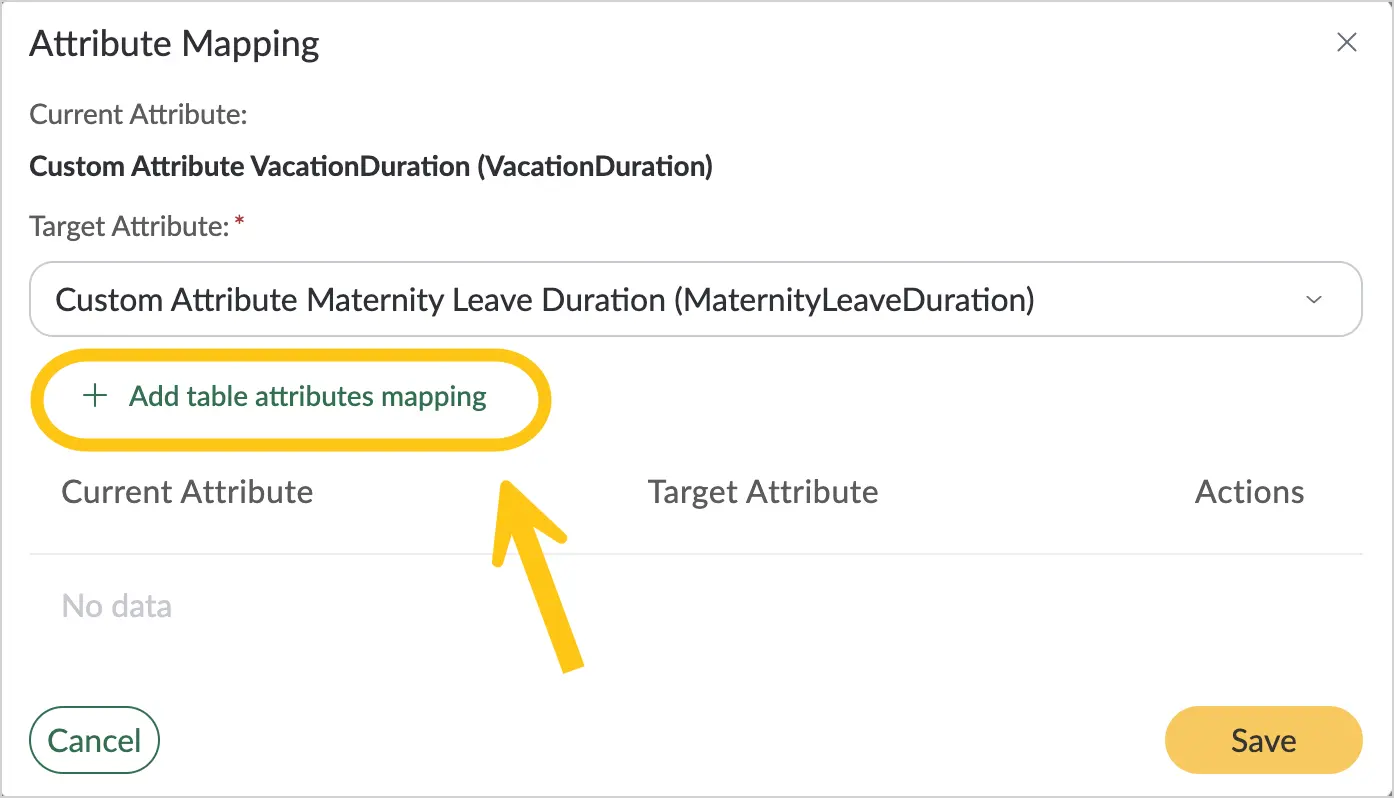Expand the Target Attribute chevron arrow
The width and height of the screenshot is (1394, 798).
pos(1314,299)
